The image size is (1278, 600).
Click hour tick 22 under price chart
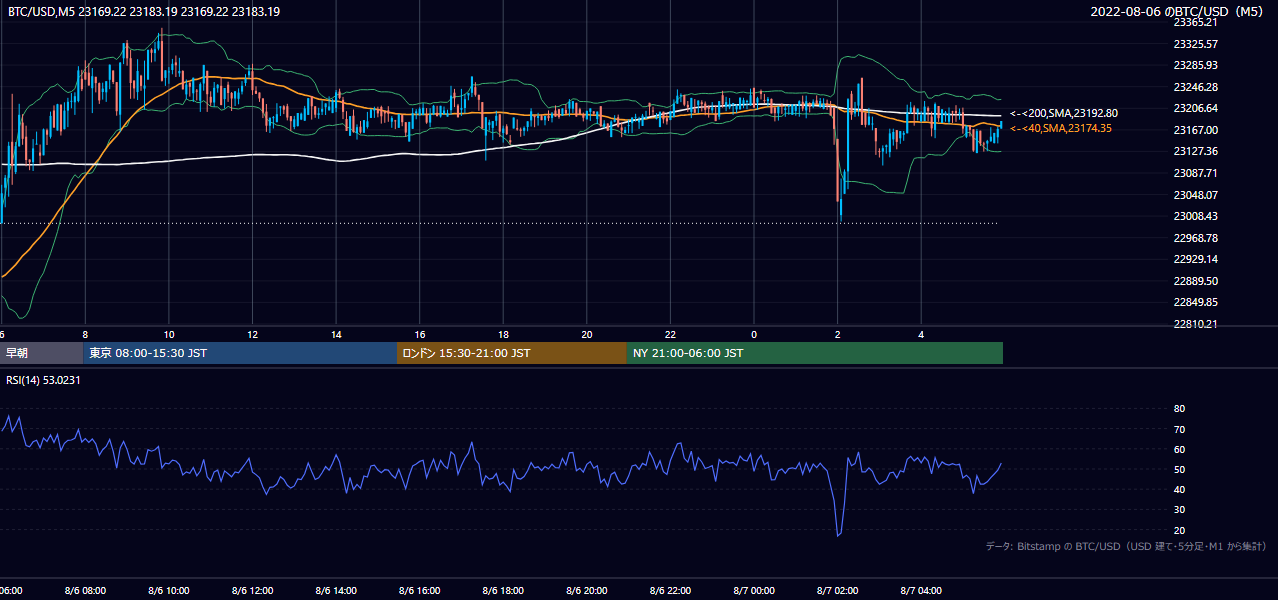tap(670, 334)
